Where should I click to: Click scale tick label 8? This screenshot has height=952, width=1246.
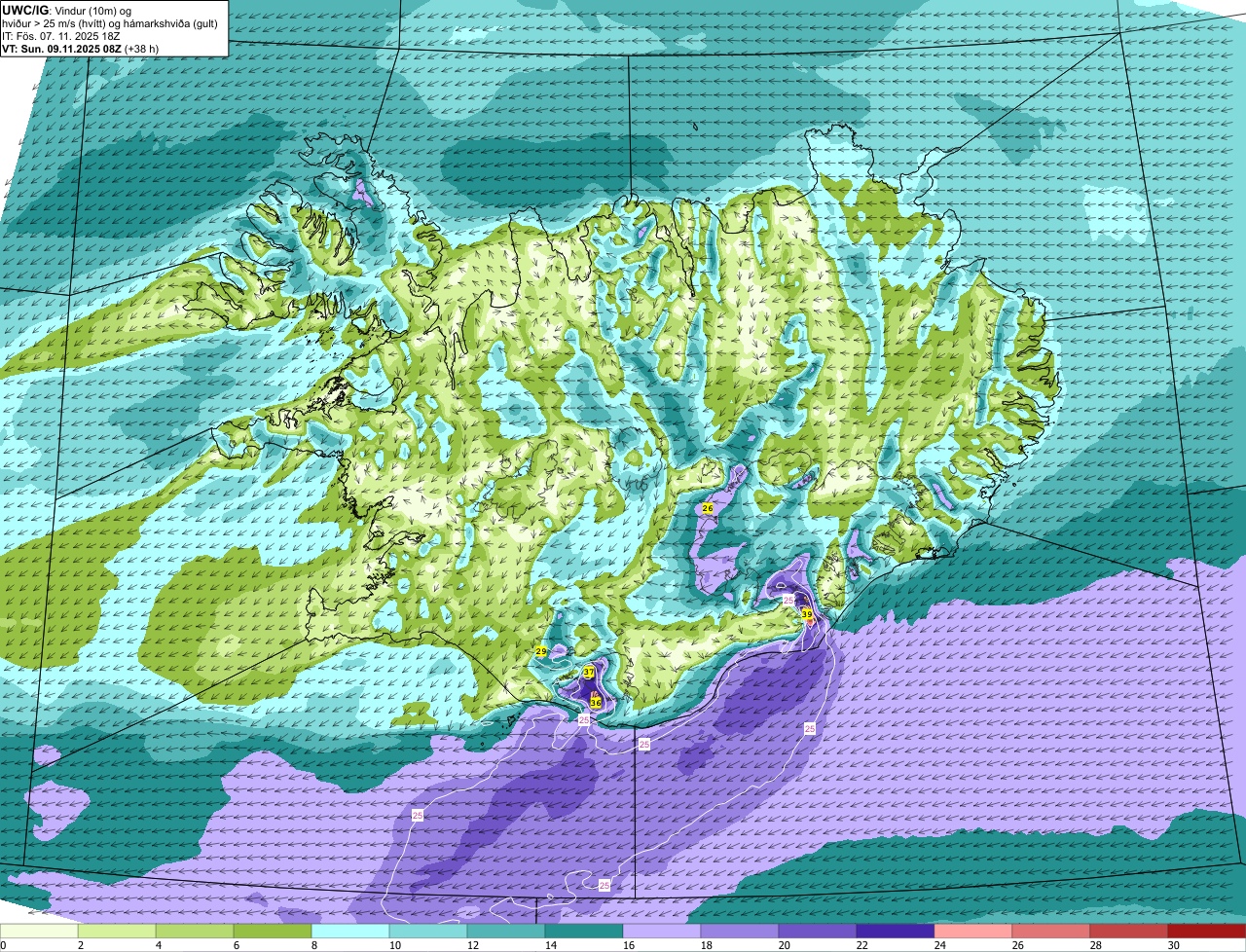[313, 945]
